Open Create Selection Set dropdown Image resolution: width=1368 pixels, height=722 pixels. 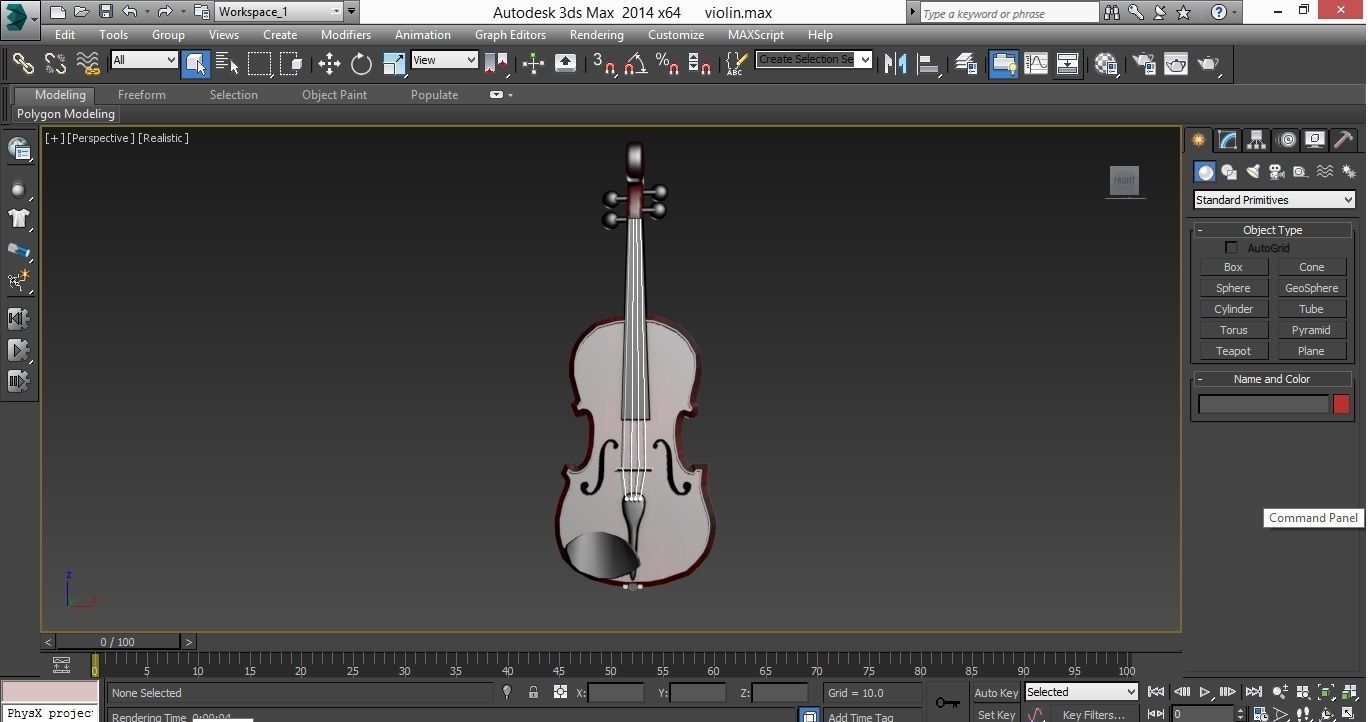(814, 59)
